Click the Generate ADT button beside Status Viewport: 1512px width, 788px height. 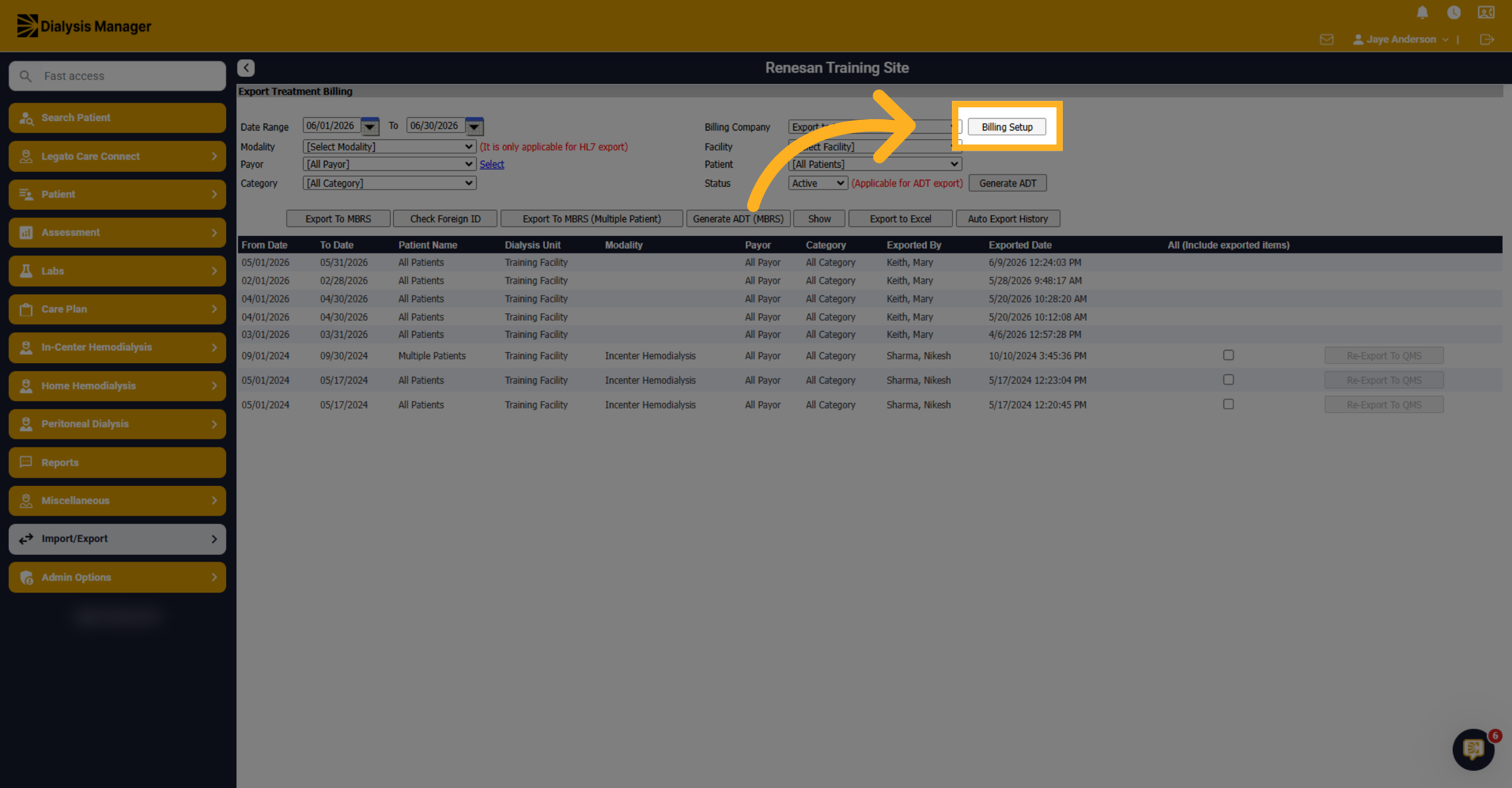(1007, 183)
